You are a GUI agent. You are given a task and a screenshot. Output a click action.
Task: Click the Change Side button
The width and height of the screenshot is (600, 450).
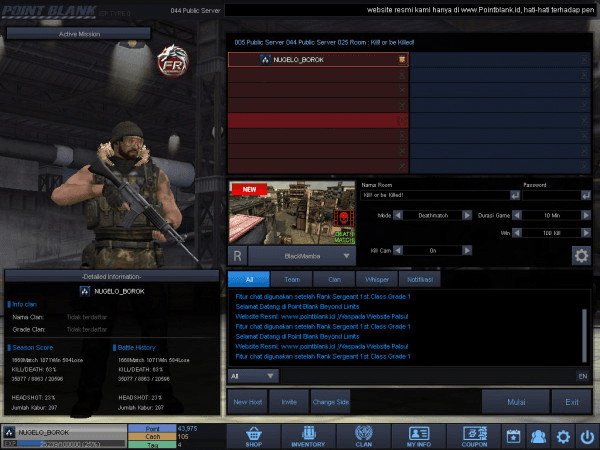(331, 402)
